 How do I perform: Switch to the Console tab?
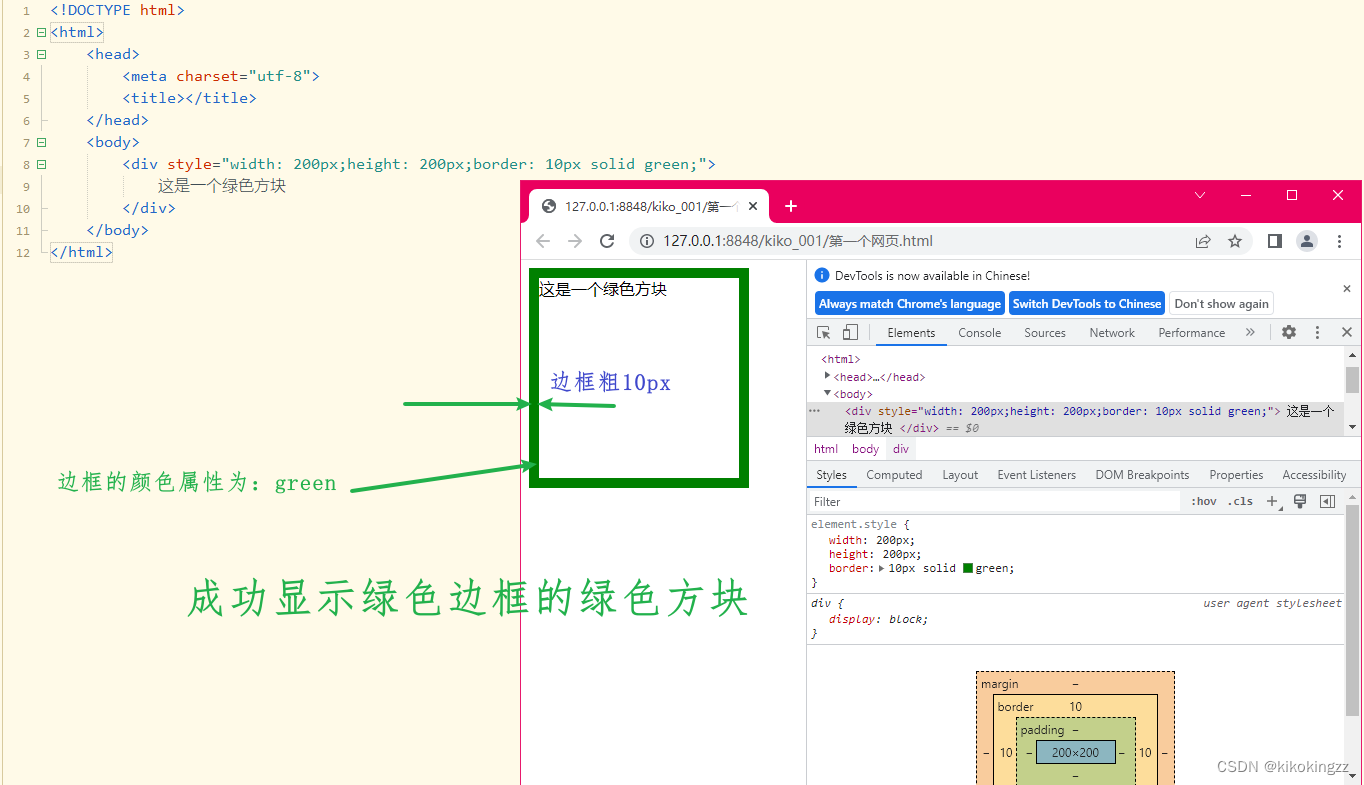[x=979, y=333]
